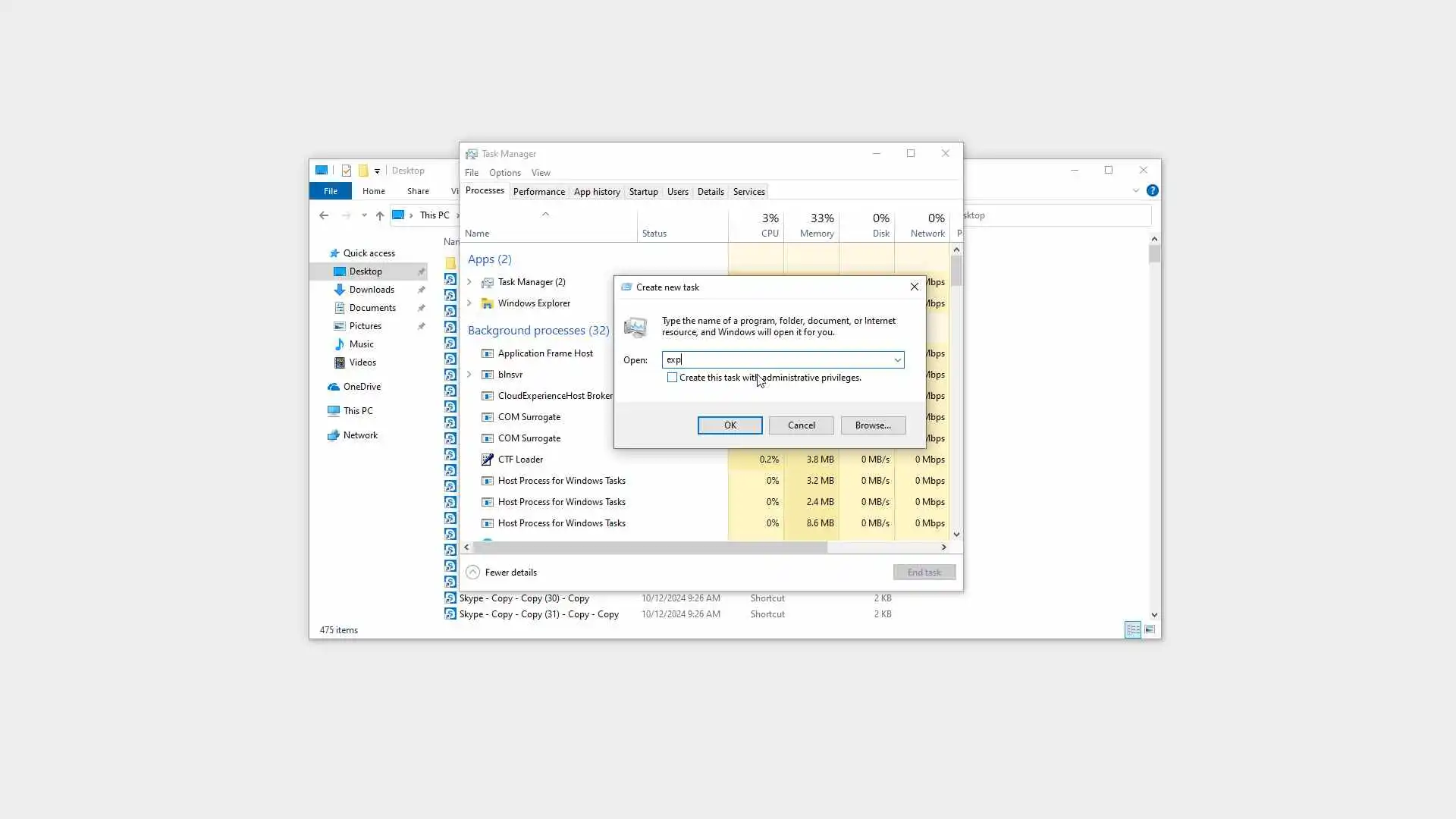
Task: Switch to the Performance tab
Action: click(x=538, y=192)
